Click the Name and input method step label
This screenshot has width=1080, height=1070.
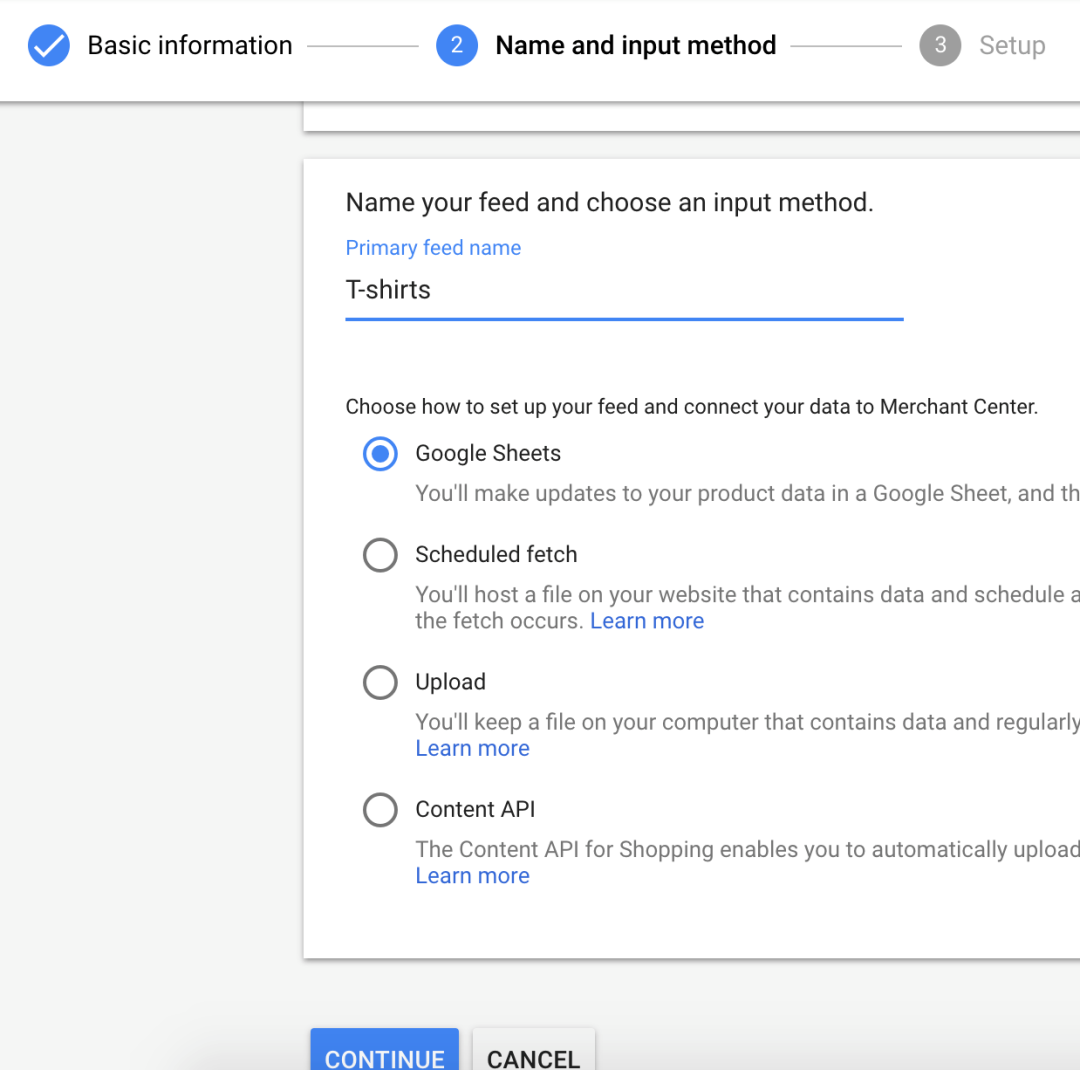[635, 45]
